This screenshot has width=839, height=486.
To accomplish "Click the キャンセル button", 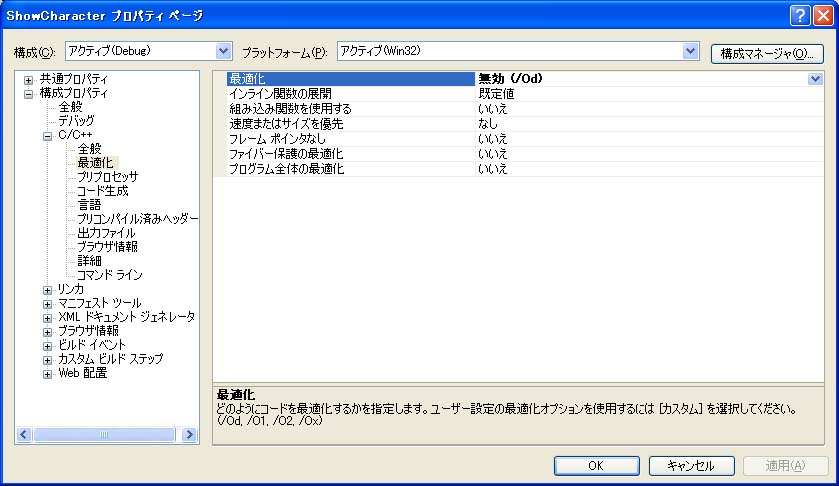I will (x=691, y=466).
